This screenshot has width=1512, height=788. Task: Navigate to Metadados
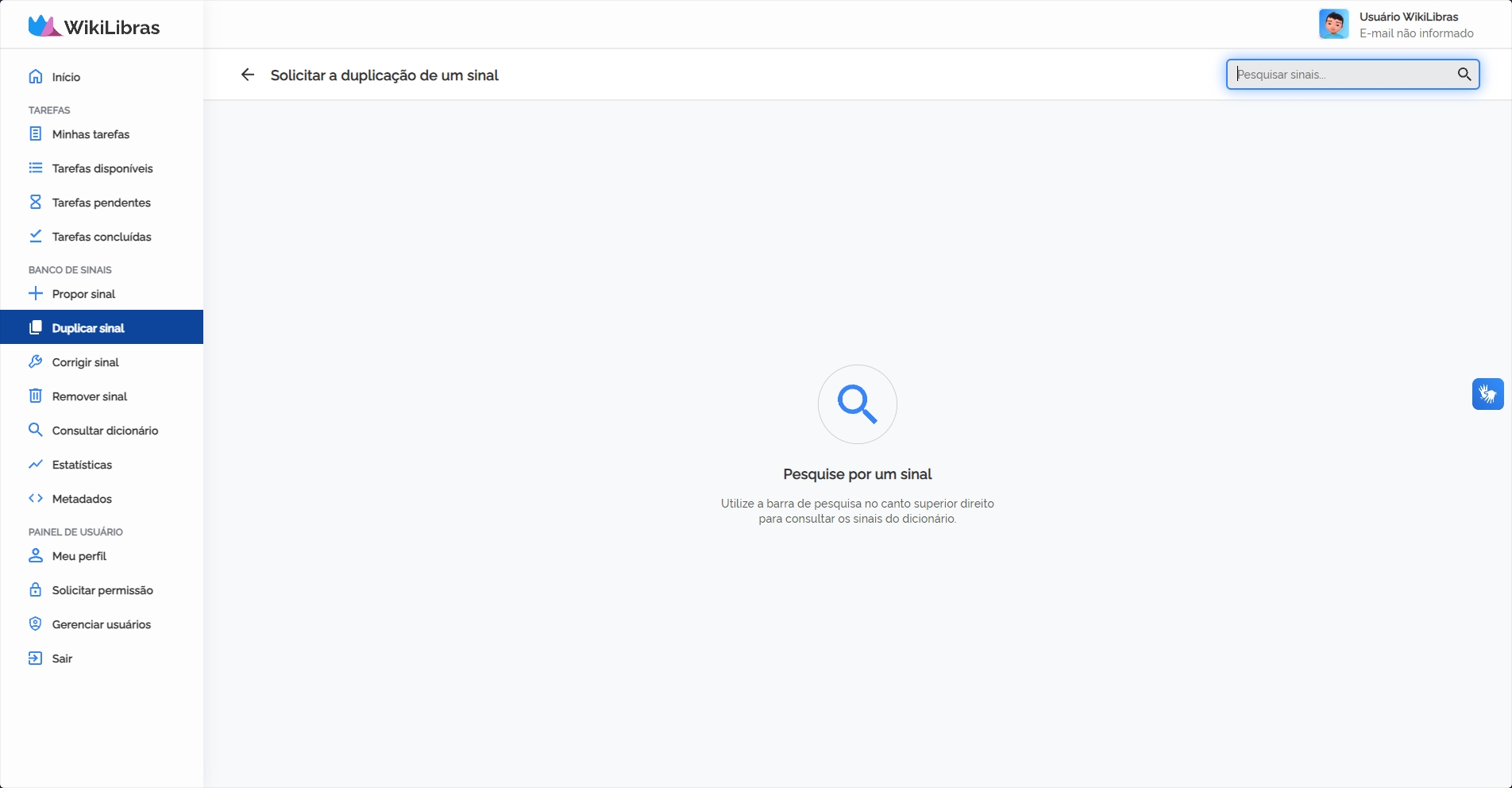click(82, 499)
